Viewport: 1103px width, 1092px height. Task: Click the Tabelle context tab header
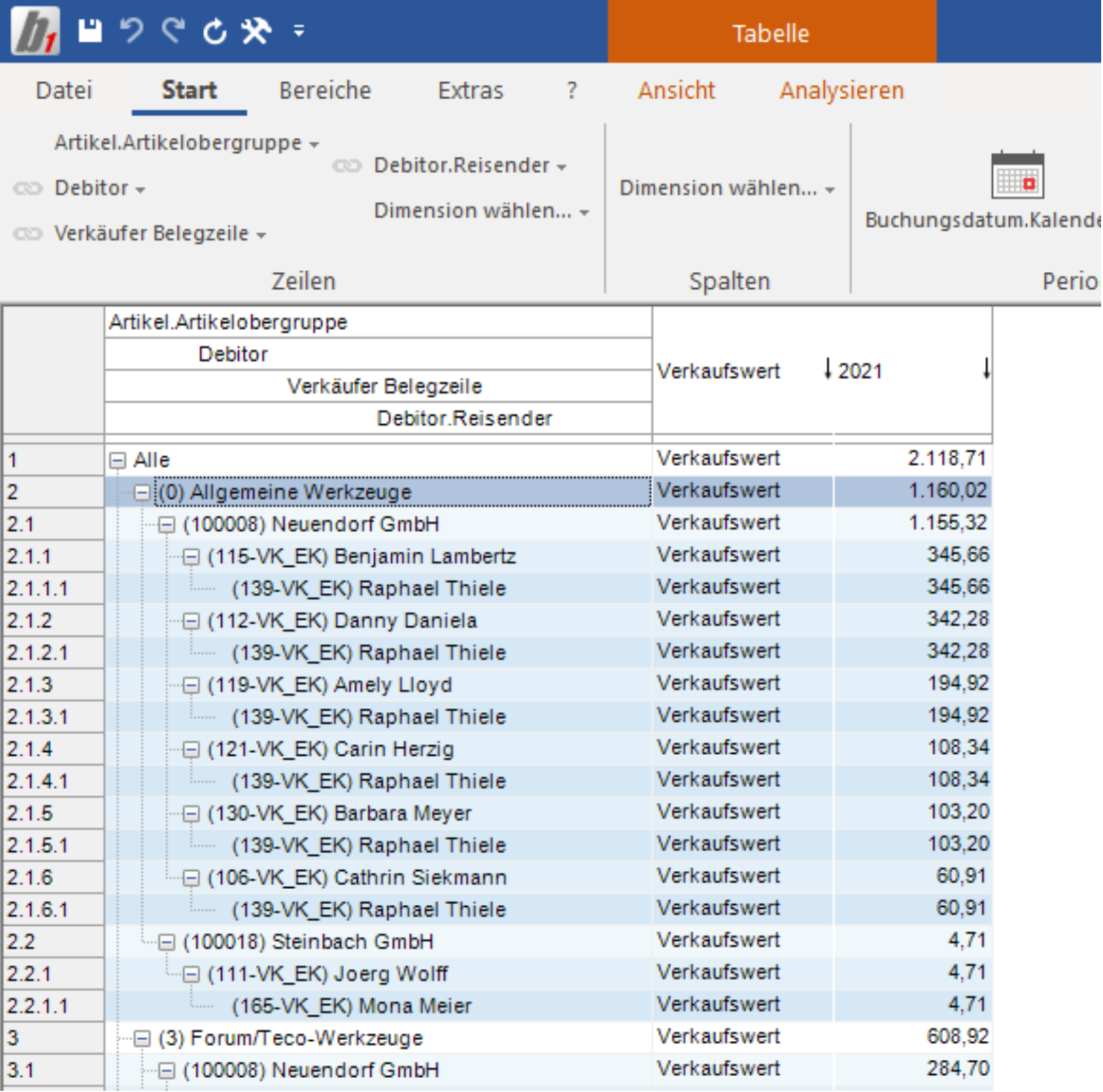point(771,32)
